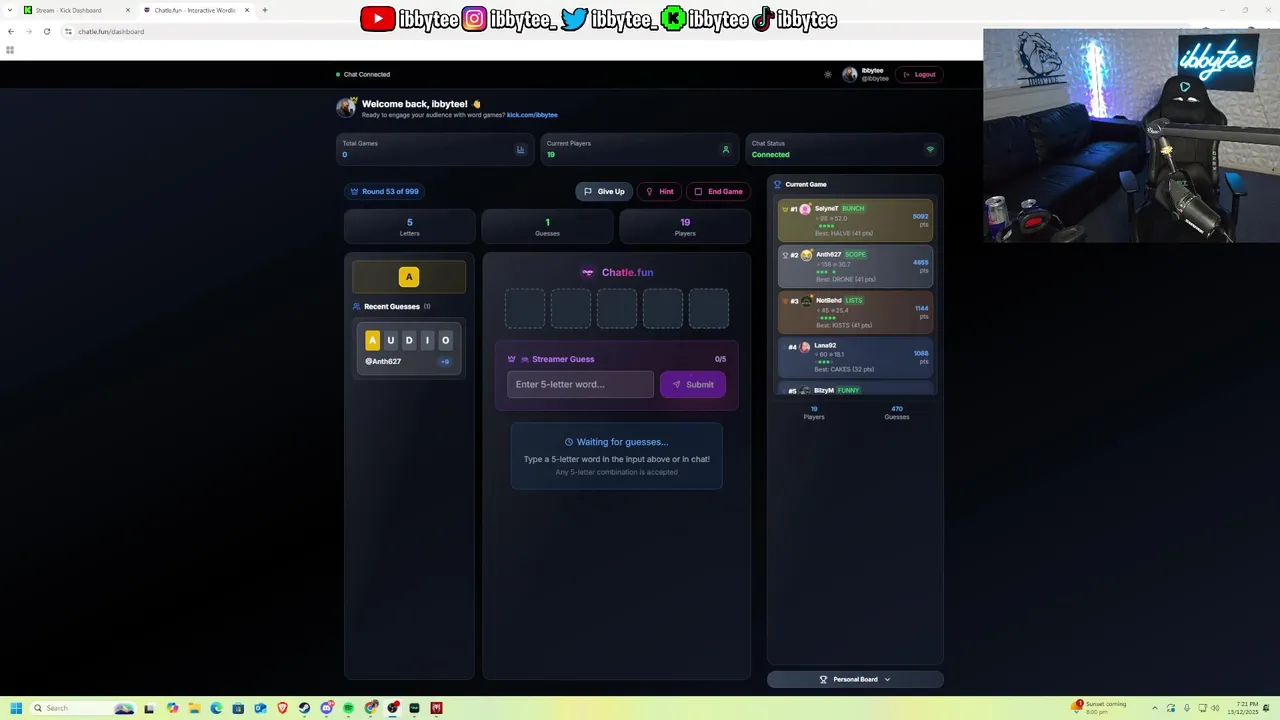
Task: Open the browser apps grid icon
Action: tap(10, 50)
